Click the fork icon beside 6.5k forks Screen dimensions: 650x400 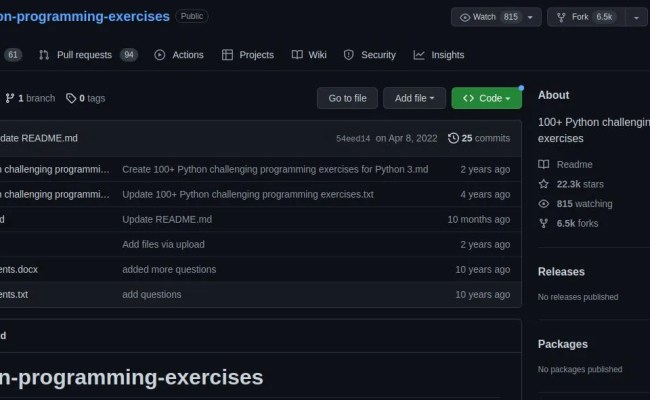[x=543, y=223]
